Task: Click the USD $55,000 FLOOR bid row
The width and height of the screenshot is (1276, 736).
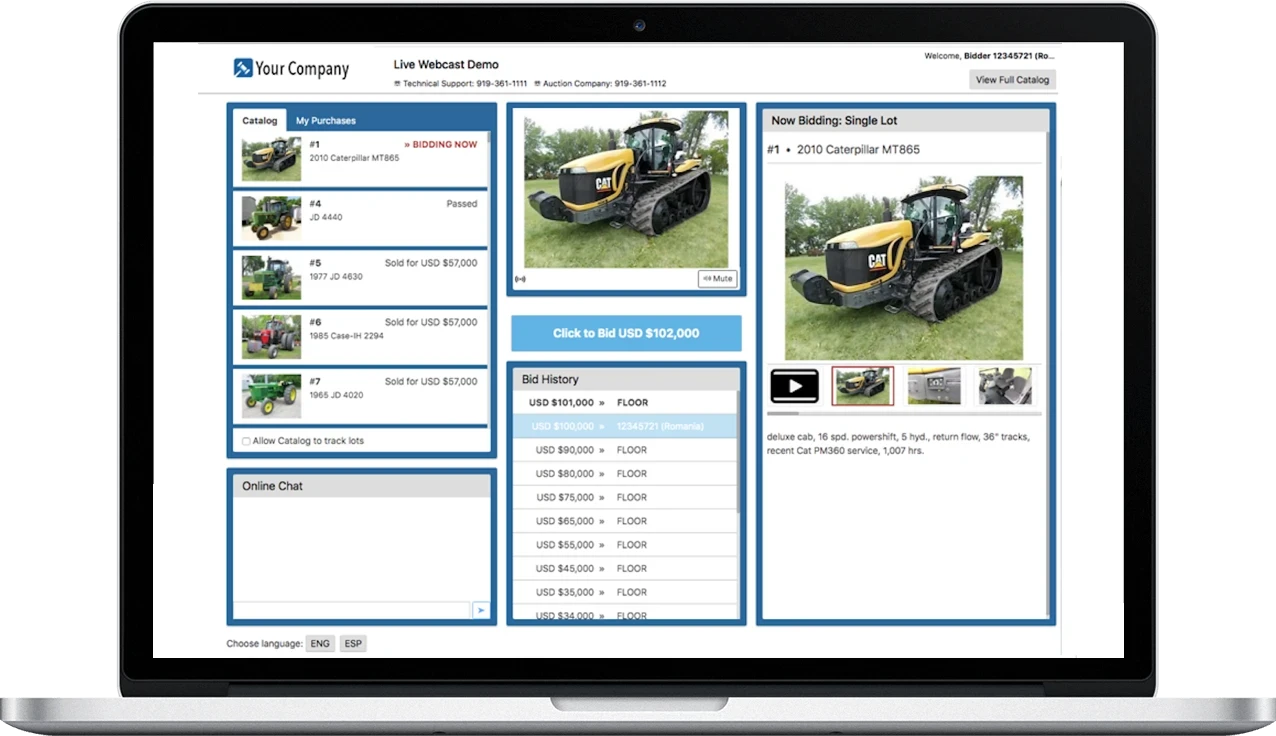Action: click(625, 545)
